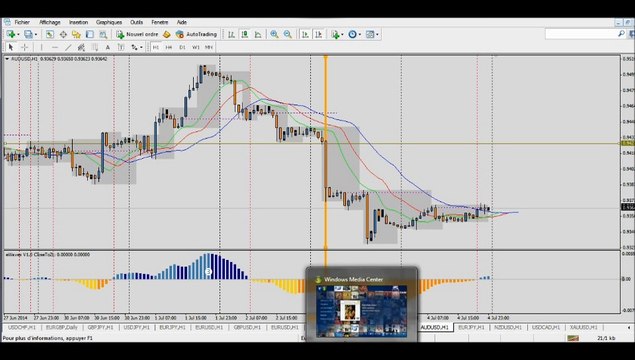Select the cursor arrow tool
The width and height of the screenshot is (635, 360).
click(x=11, y=47)
